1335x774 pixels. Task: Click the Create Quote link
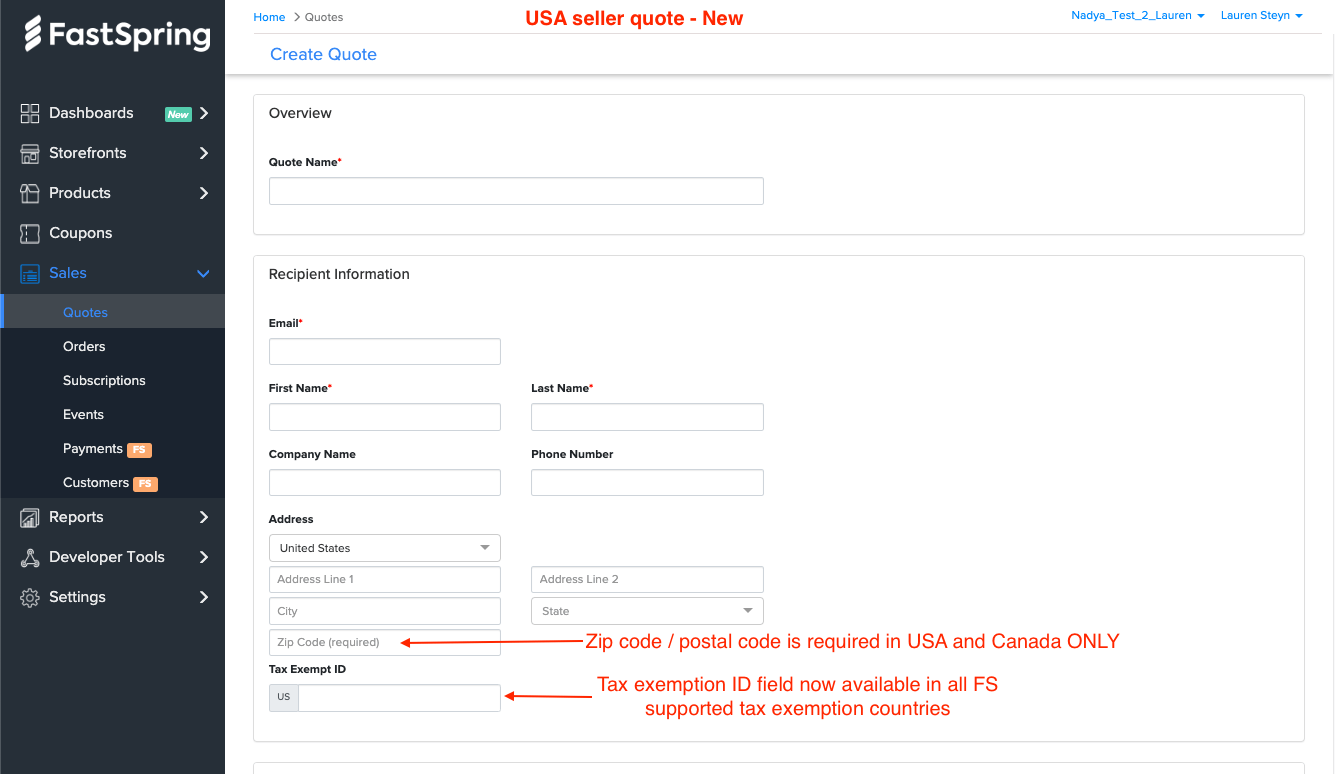coord(323,54)
